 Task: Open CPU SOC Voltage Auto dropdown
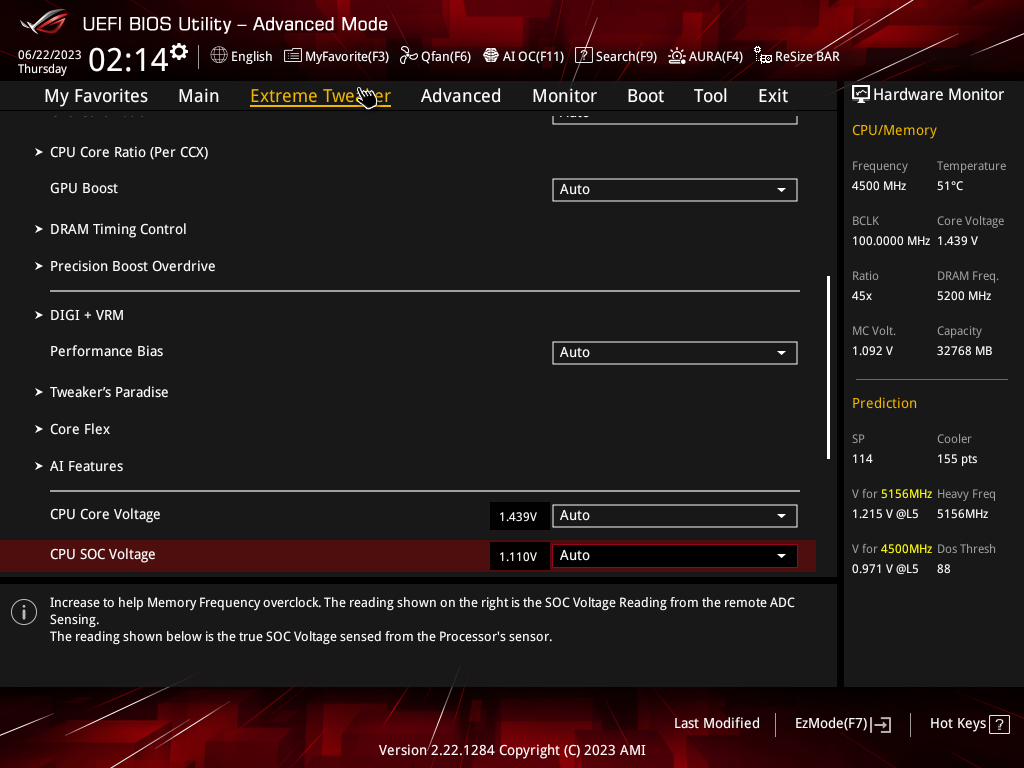click(675, 556)
